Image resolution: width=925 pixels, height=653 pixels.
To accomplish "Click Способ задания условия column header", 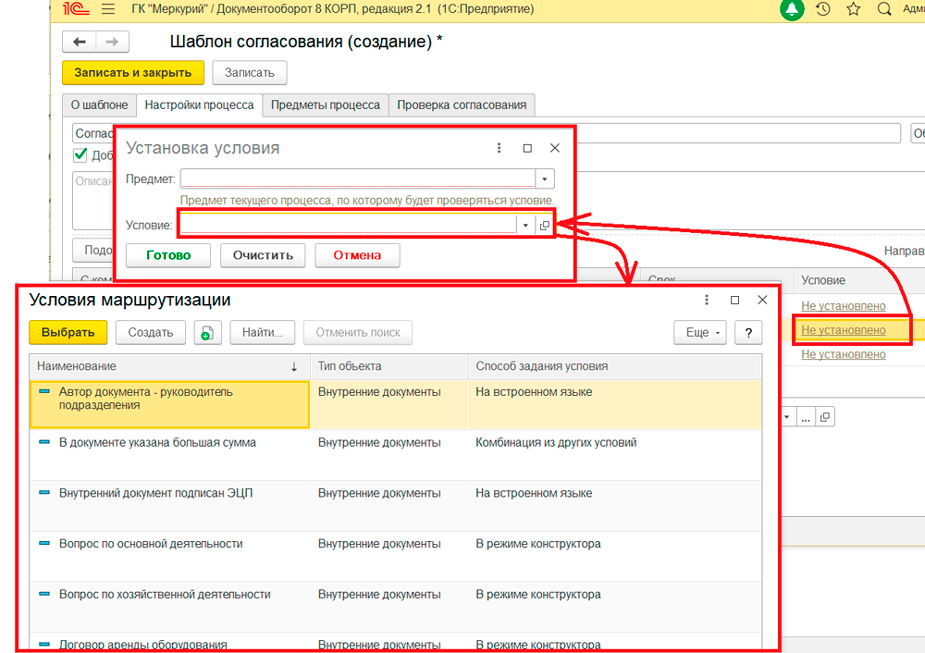I will [614, 366].
